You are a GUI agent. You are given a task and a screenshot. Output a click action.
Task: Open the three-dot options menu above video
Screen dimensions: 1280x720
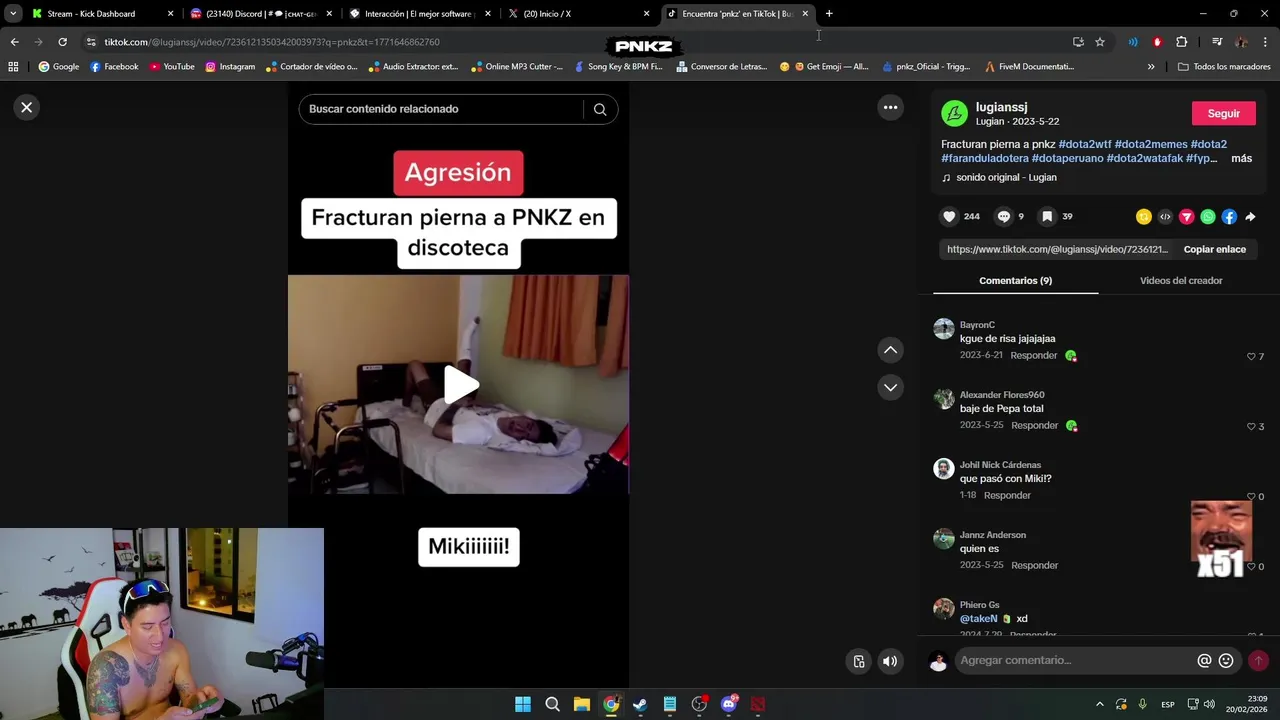[x=890, y=107]
